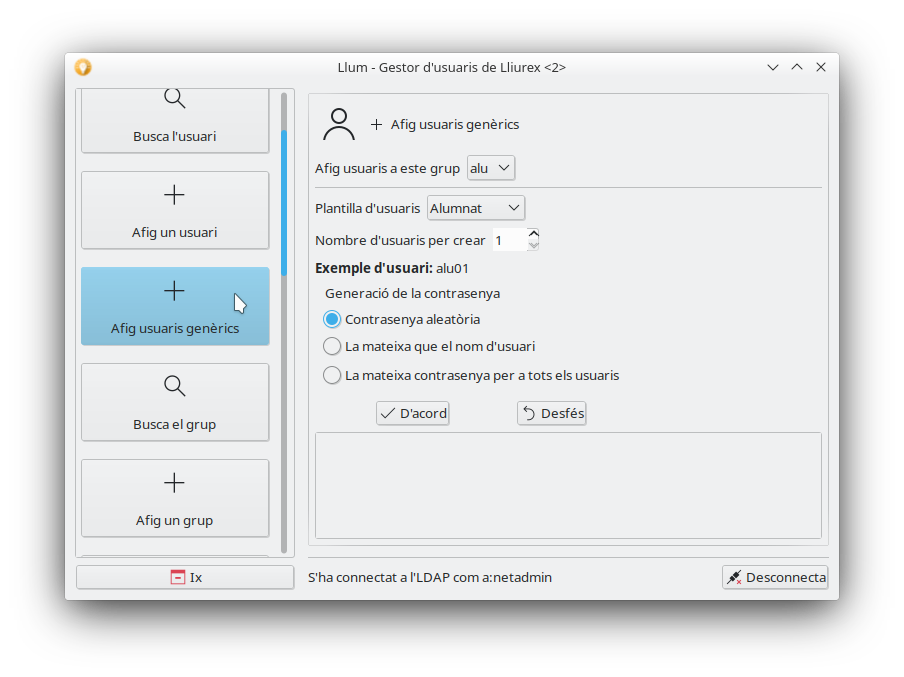Image resolution: width=904 pixels, height=677 pixels.
Task: Click plus icon on Afig usuaris genèrics tile
Action: pos(174,291)
